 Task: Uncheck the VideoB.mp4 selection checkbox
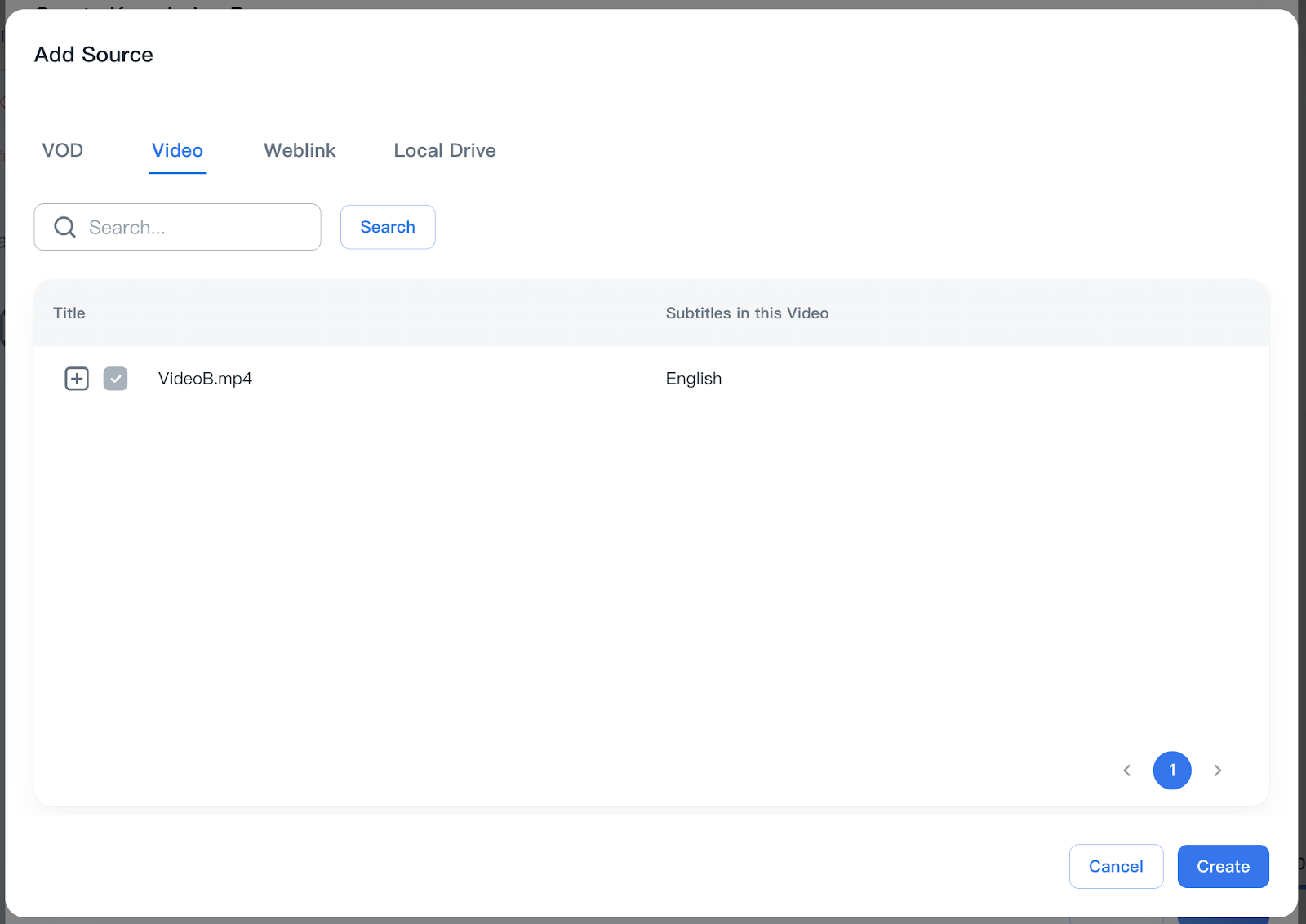(116, 378)
